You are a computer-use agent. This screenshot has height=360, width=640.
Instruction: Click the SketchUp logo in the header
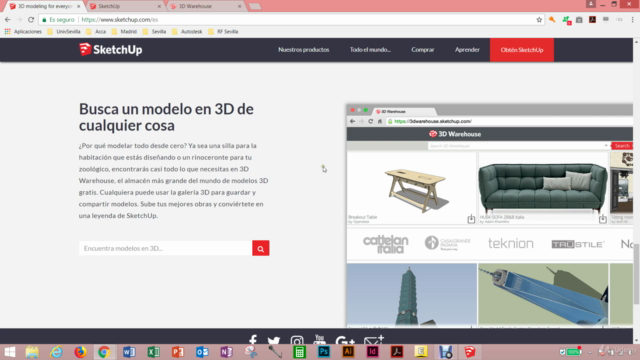coord(111,49)
